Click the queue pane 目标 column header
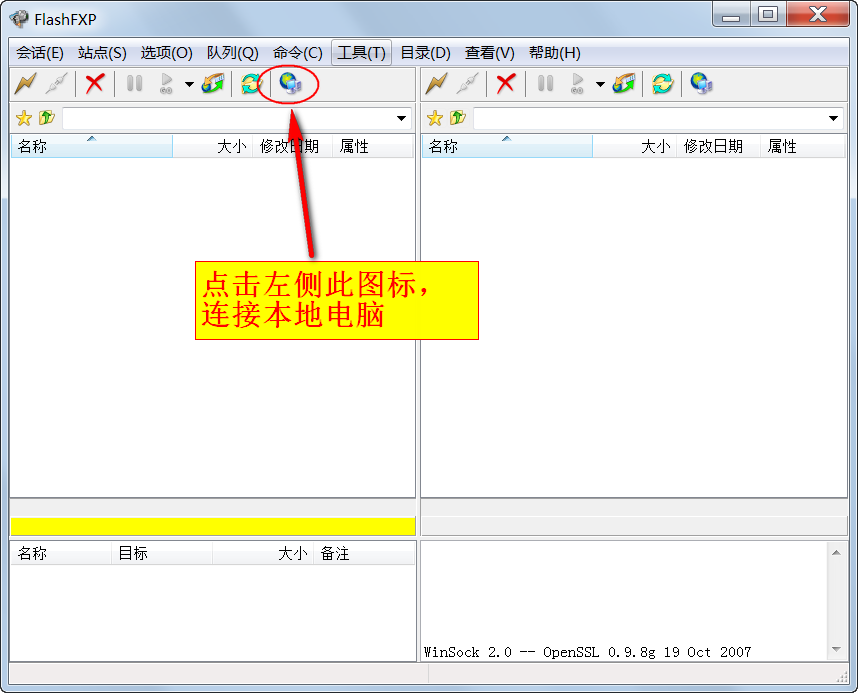The height and width of the screenshot is (693, 858). (162, 553)
